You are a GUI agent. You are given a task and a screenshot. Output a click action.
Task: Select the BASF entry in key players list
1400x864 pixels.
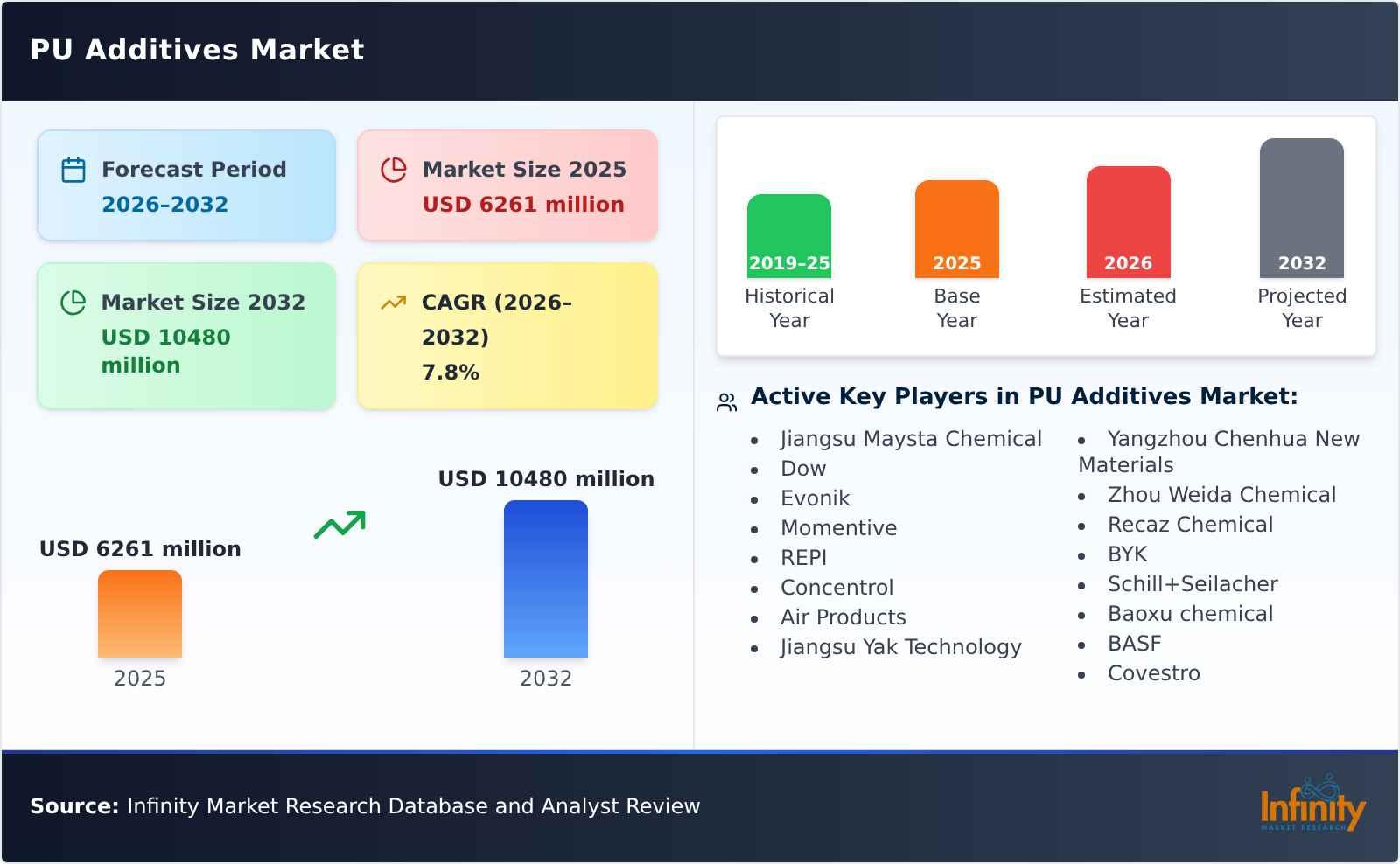[x=1133, y=644]
